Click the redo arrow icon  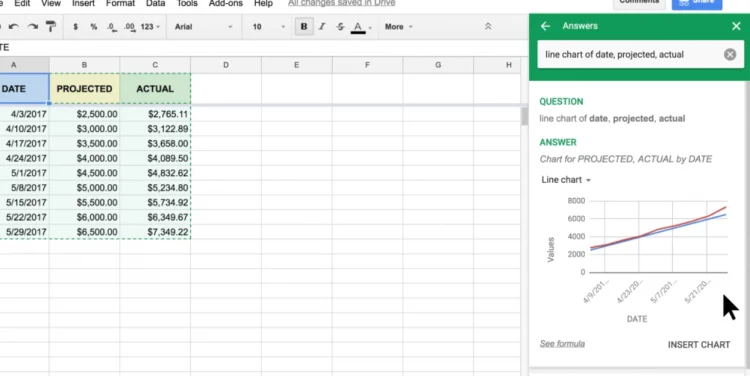tap(32, 27)
